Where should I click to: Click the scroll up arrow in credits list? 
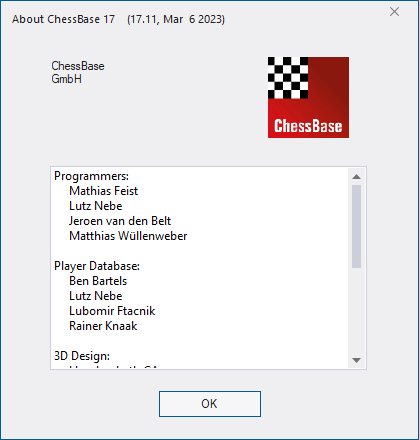click(x=356, y=177)
